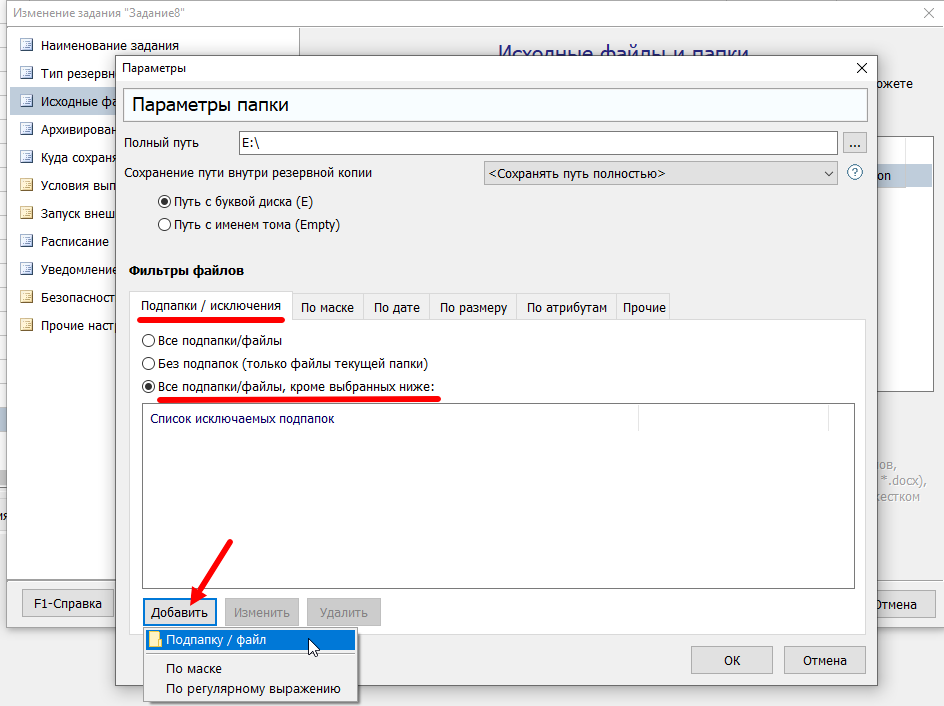This screenshot has width=944, height=706.
Task: Click the browse button next to full path
Action: 854,143
